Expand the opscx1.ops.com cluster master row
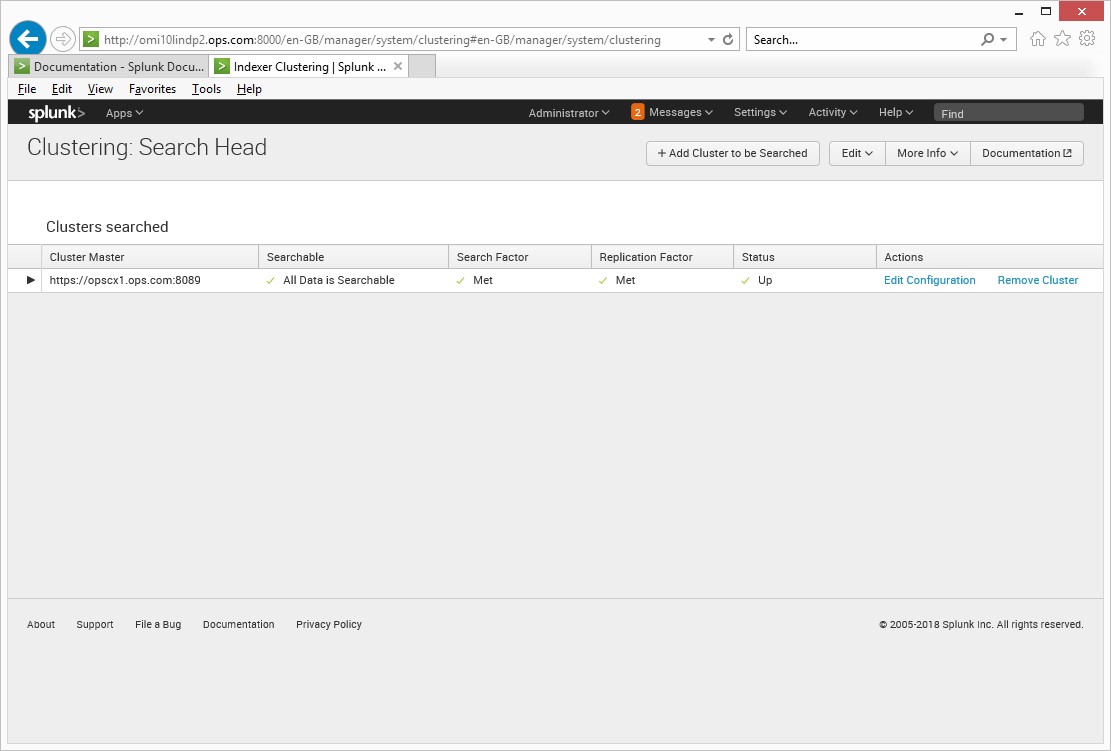The image size is (1111, 751). 30,281
